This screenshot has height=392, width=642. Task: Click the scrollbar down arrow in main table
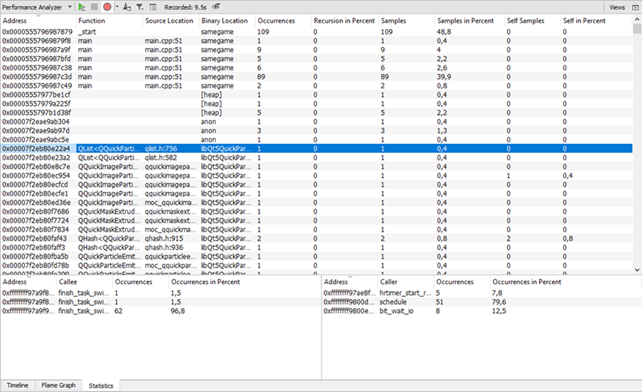(x=637, y=270)
